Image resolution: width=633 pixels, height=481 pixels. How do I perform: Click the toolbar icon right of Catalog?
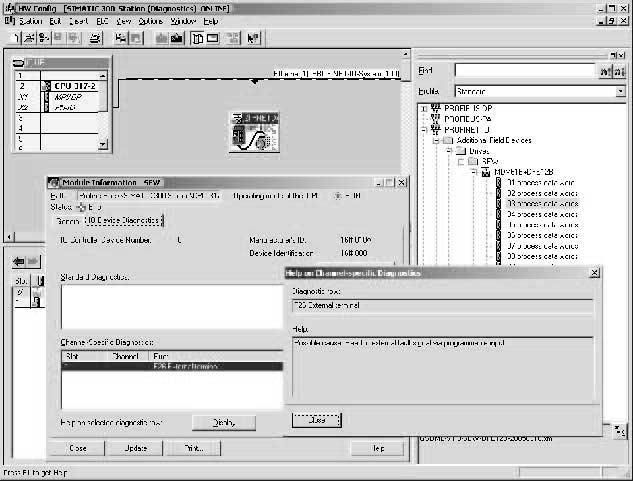tap(213, 38)
